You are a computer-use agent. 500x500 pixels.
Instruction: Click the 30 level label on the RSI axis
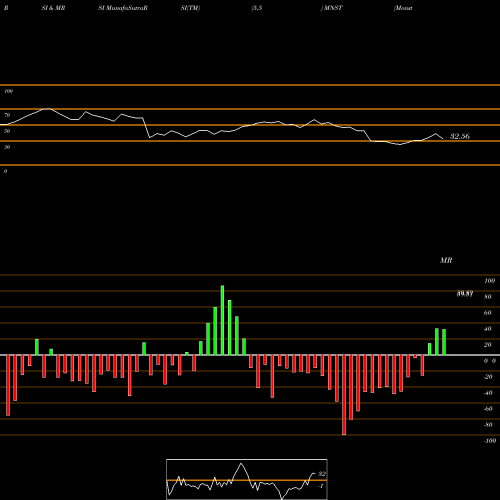tap(7, 147)
